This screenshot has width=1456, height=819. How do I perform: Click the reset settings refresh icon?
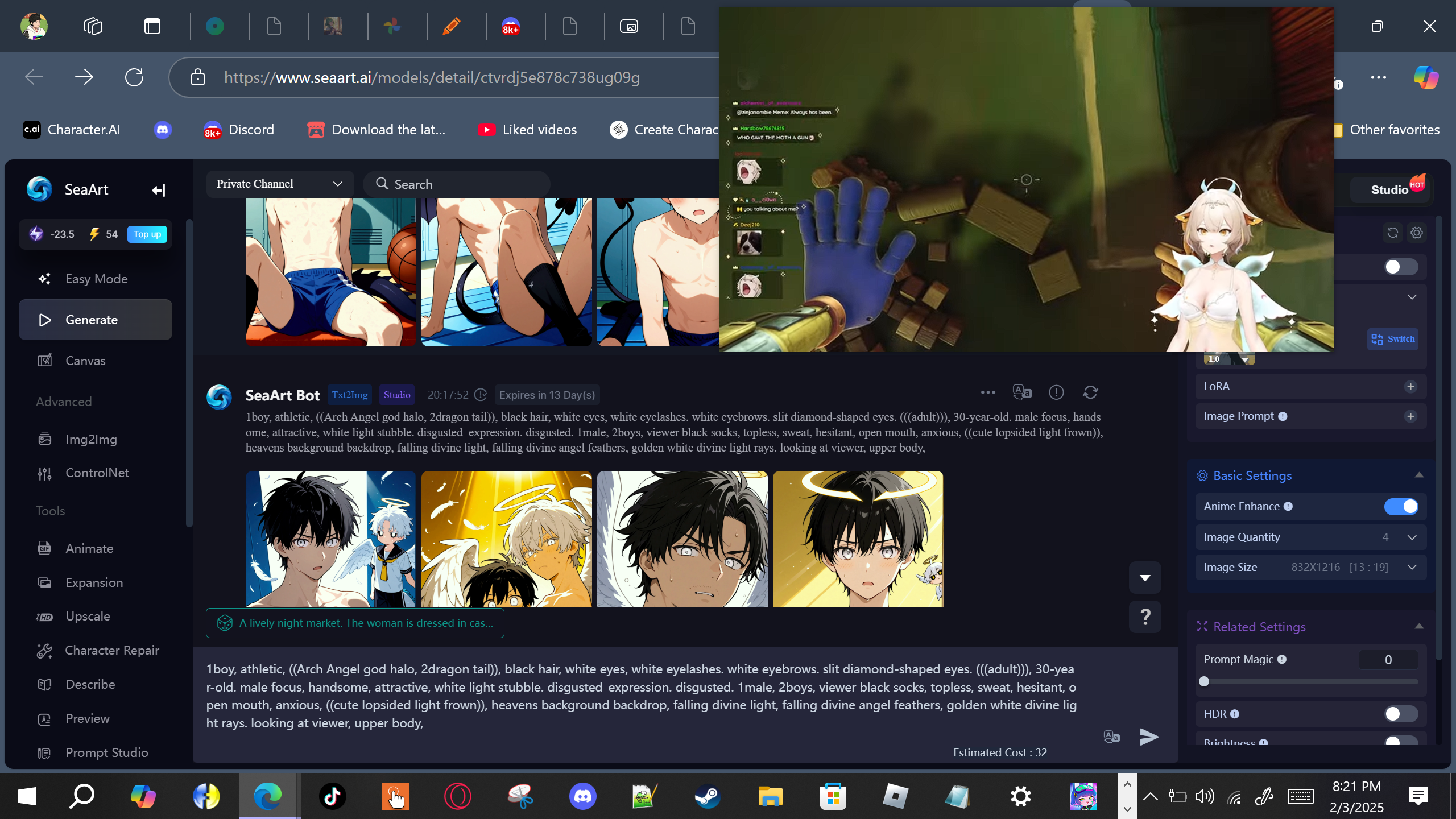[x=1392, y=233]
